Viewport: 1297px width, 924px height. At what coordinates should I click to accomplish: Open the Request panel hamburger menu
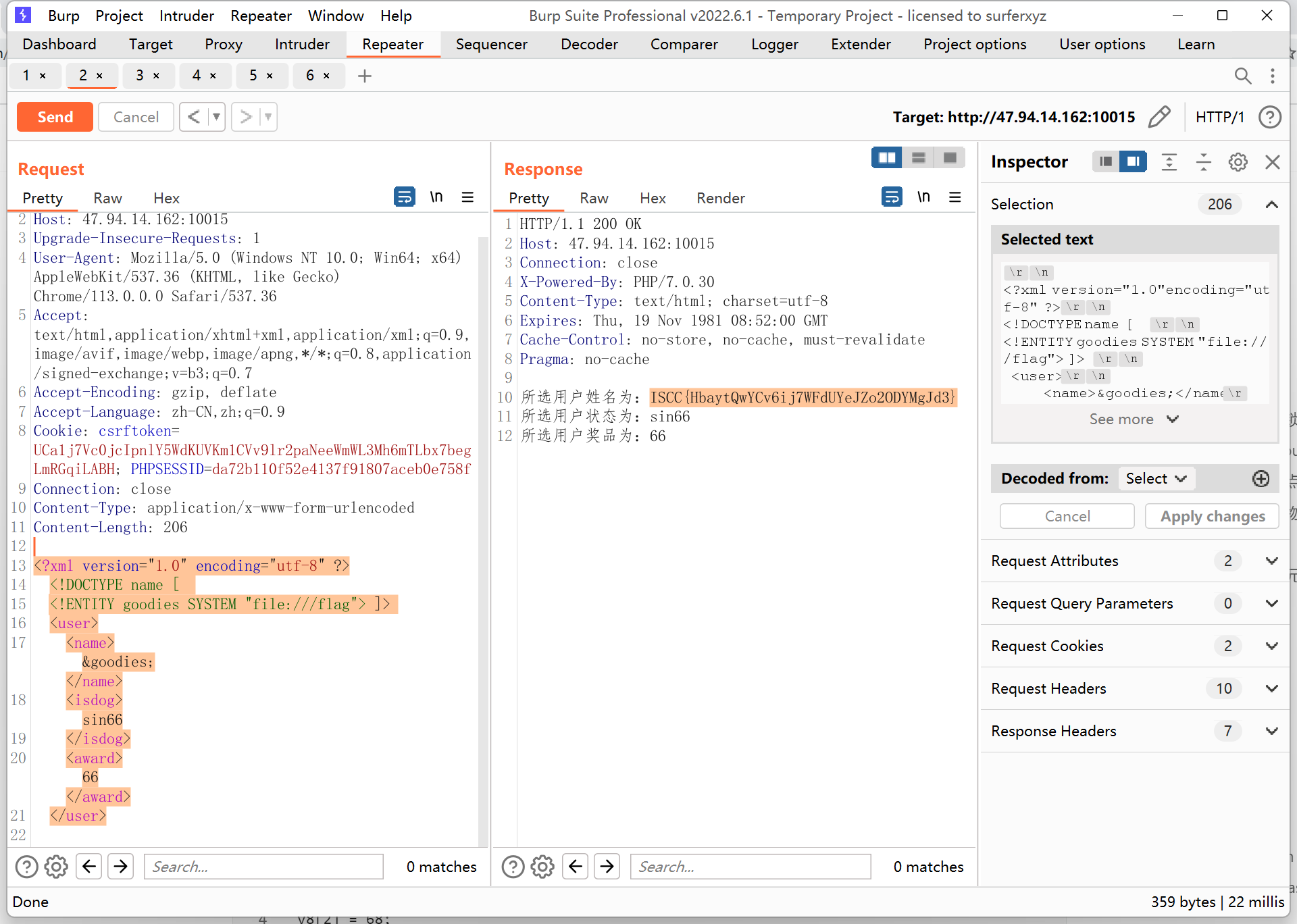click(x=467, y=197)
